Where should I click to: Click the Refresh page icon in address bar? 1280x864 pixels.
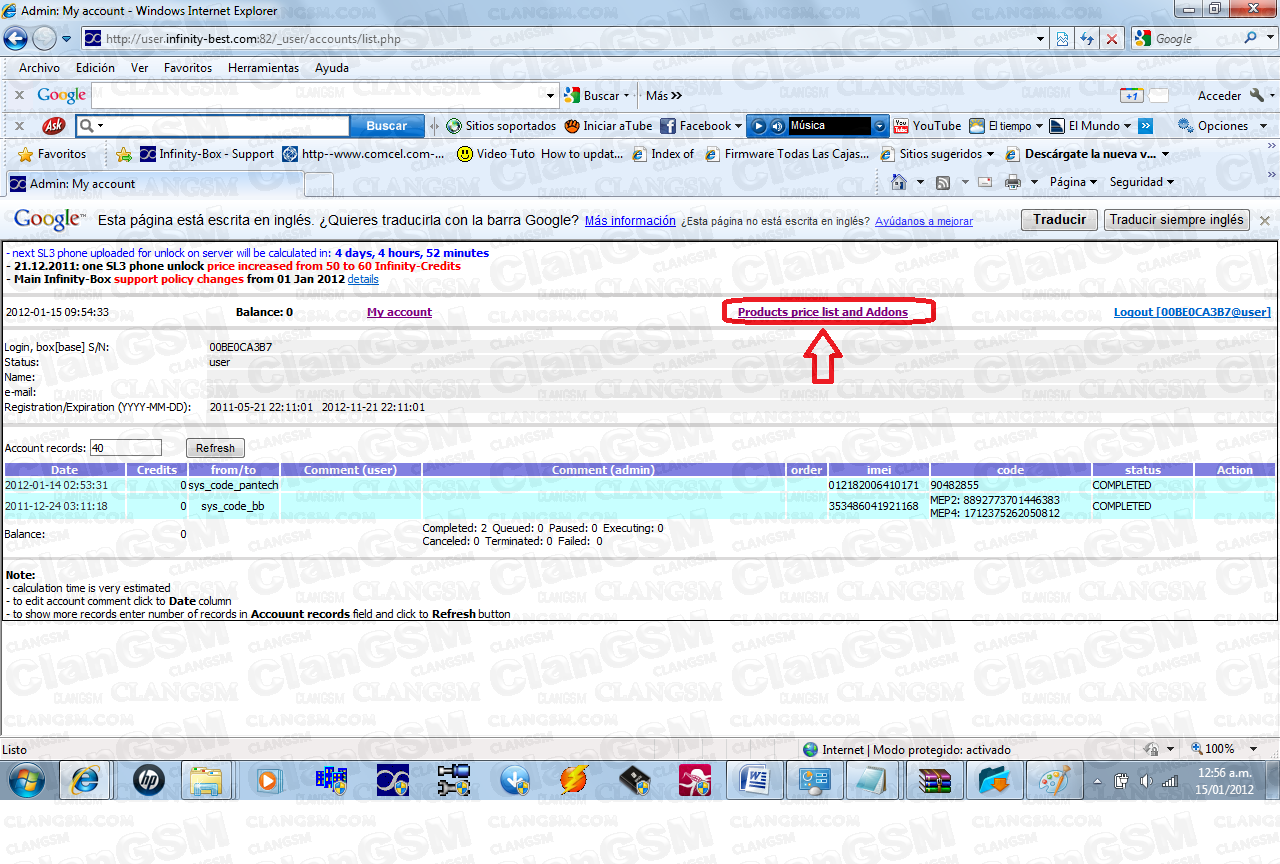[1086, 38]
